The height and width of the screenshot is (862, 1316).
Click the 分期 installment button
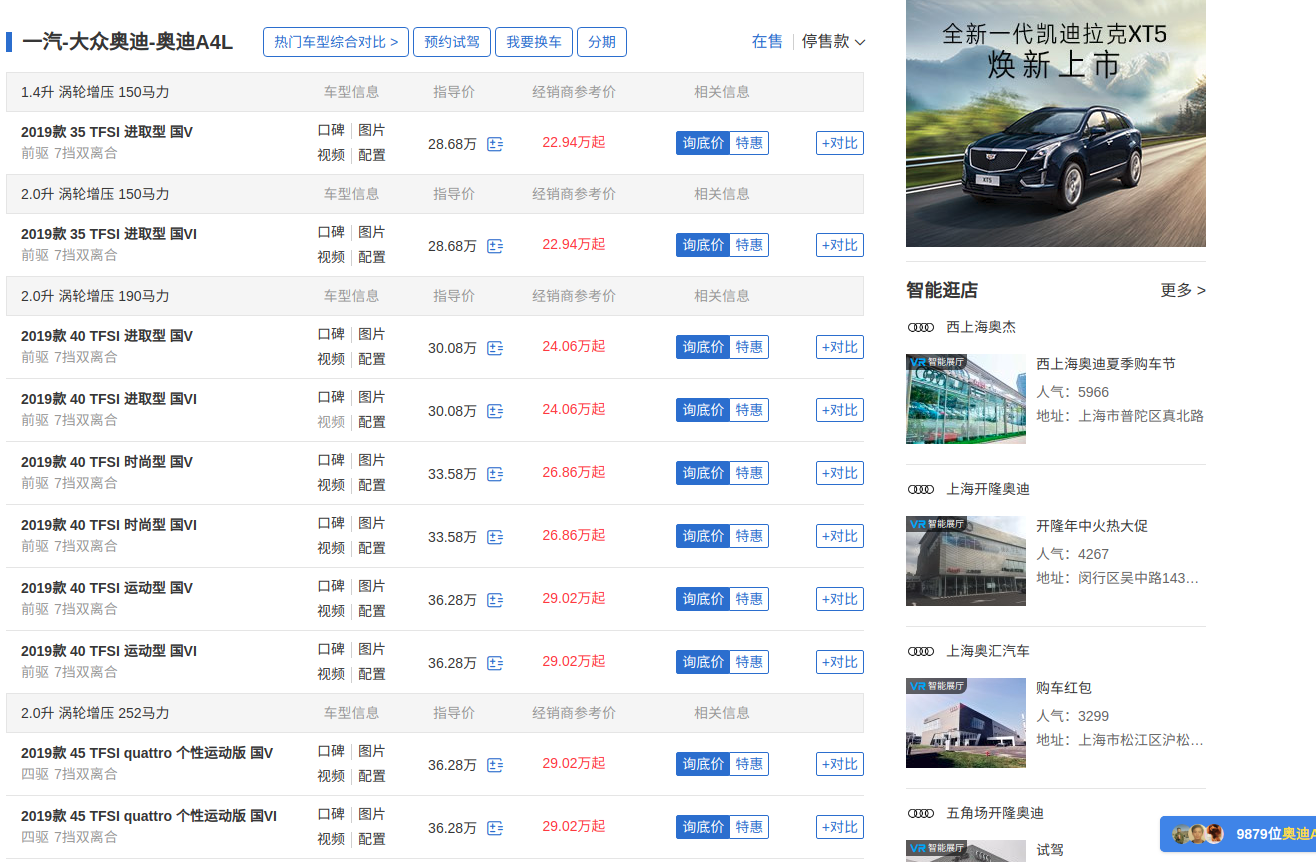[x=602, y=42]
